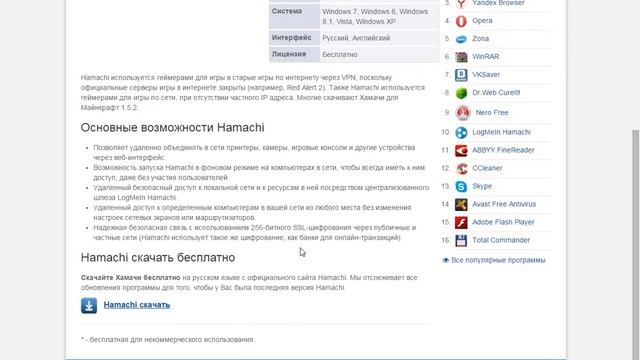
Task: Click the CCleaner icon
Action: [x=461, y=169]
